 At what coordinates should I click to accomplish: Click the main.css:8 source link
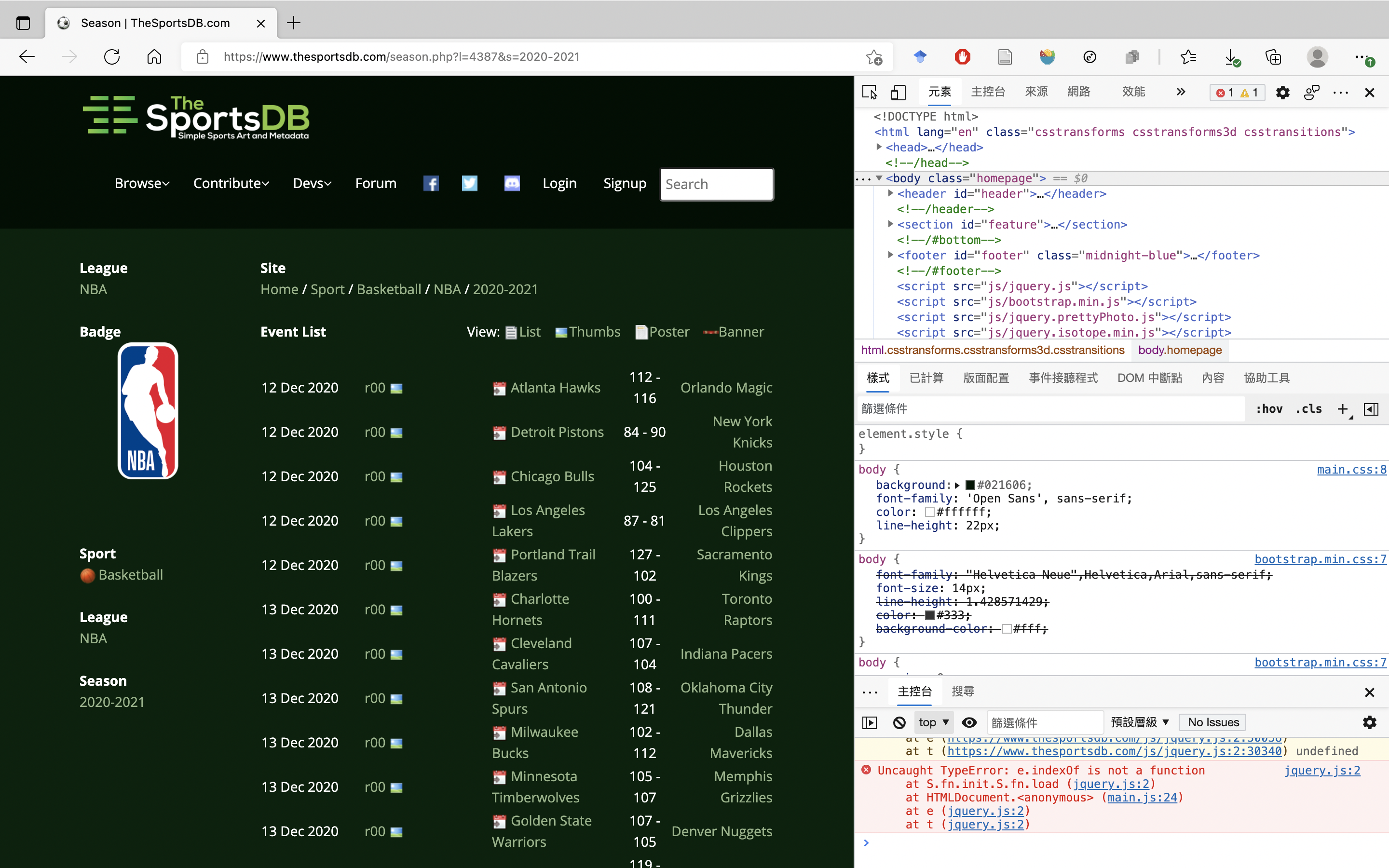[1351, 470]
